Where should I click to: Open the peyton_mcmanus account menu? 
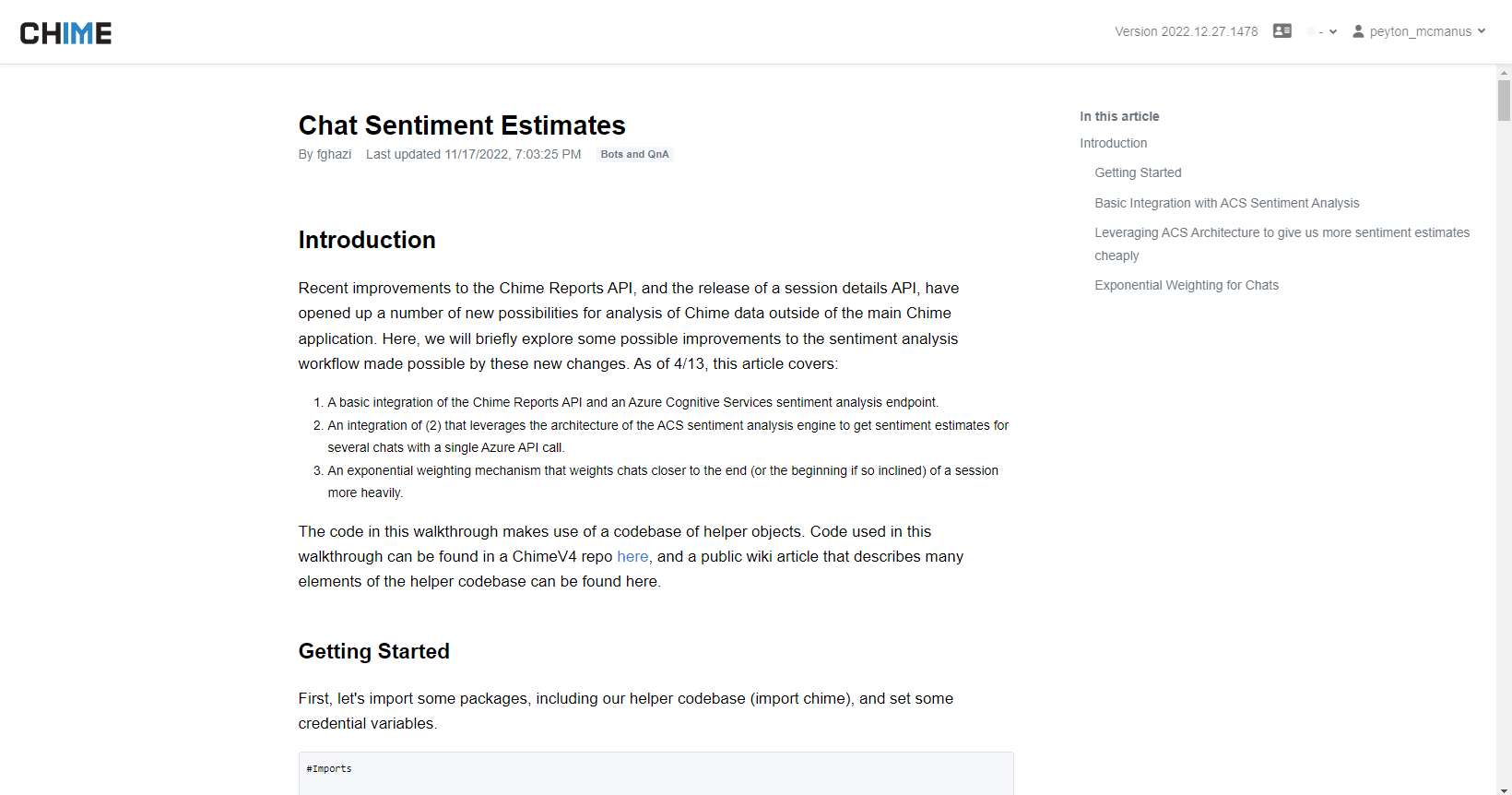[1419, 31]
